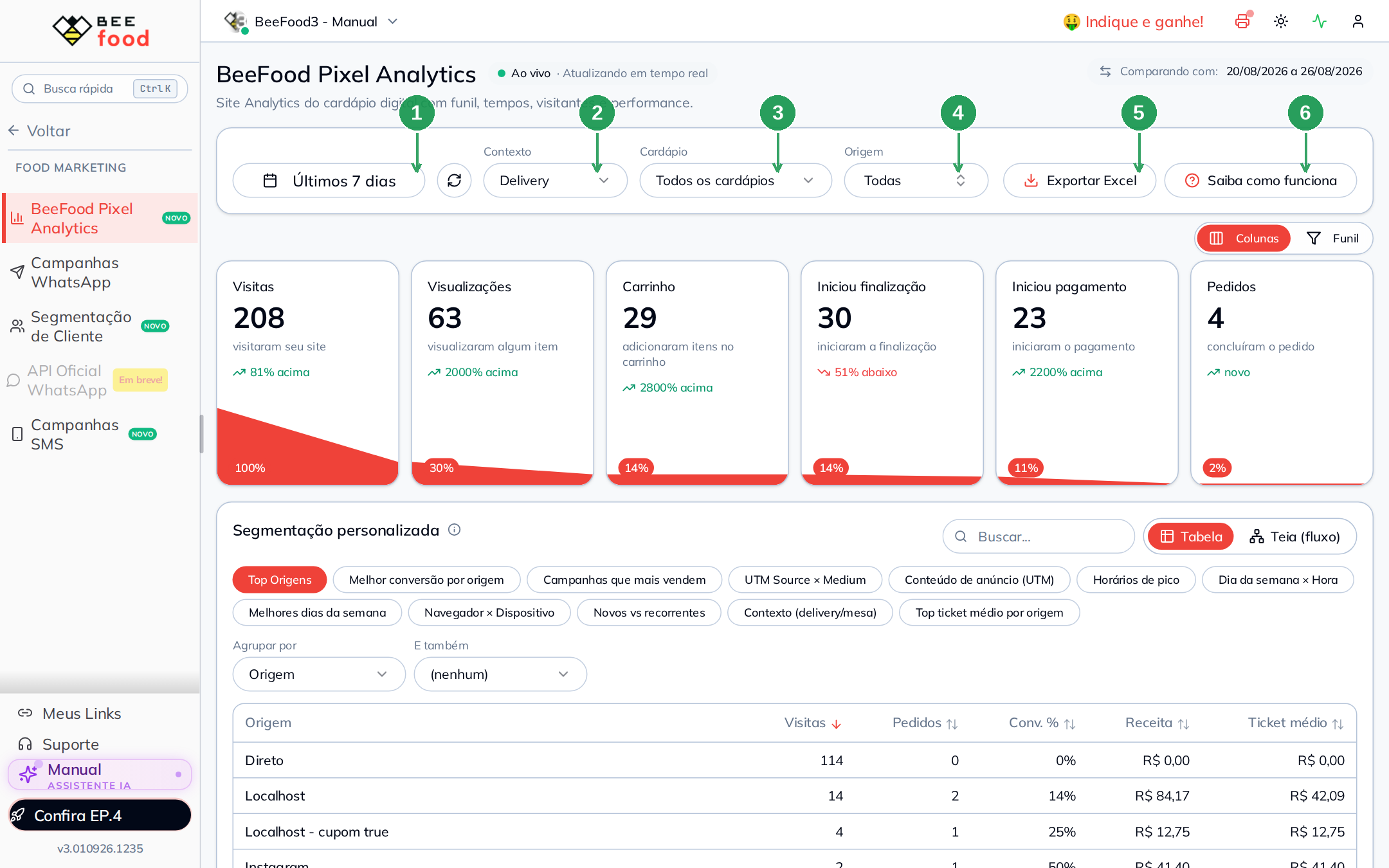
Task: Switch segmentation to Tabela view
Action: tap(1190, 536)
